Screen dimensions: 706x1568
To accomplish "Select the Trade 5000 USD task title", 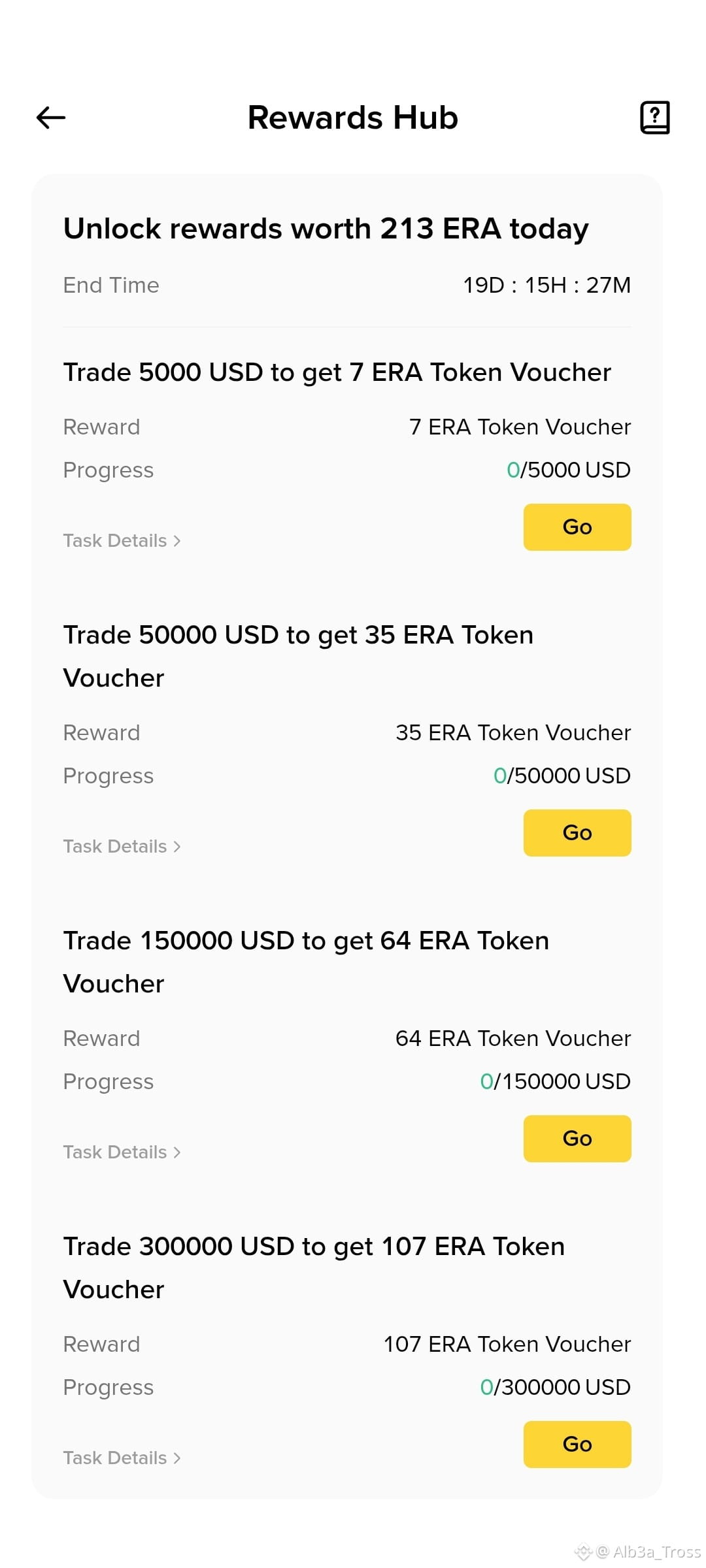I will pyautogui.click(x=337, y=372).
